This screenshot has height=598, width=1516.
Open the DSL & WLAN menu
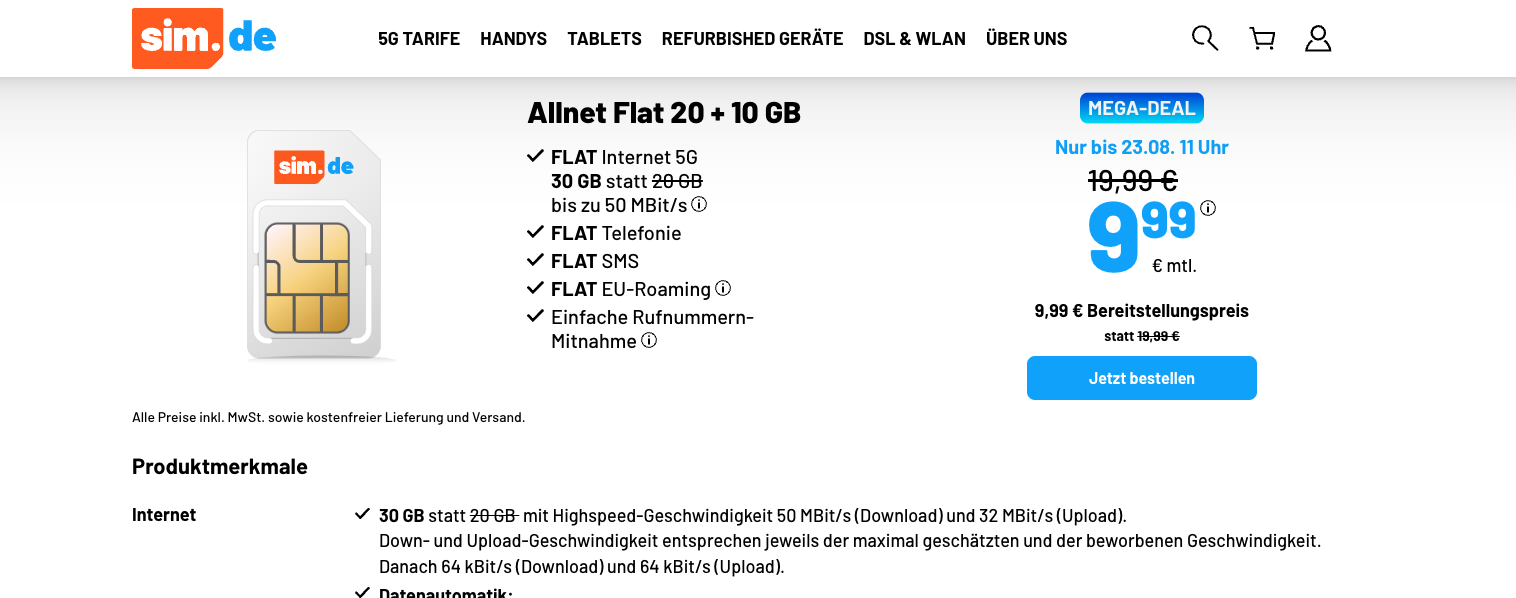[914, 39]
